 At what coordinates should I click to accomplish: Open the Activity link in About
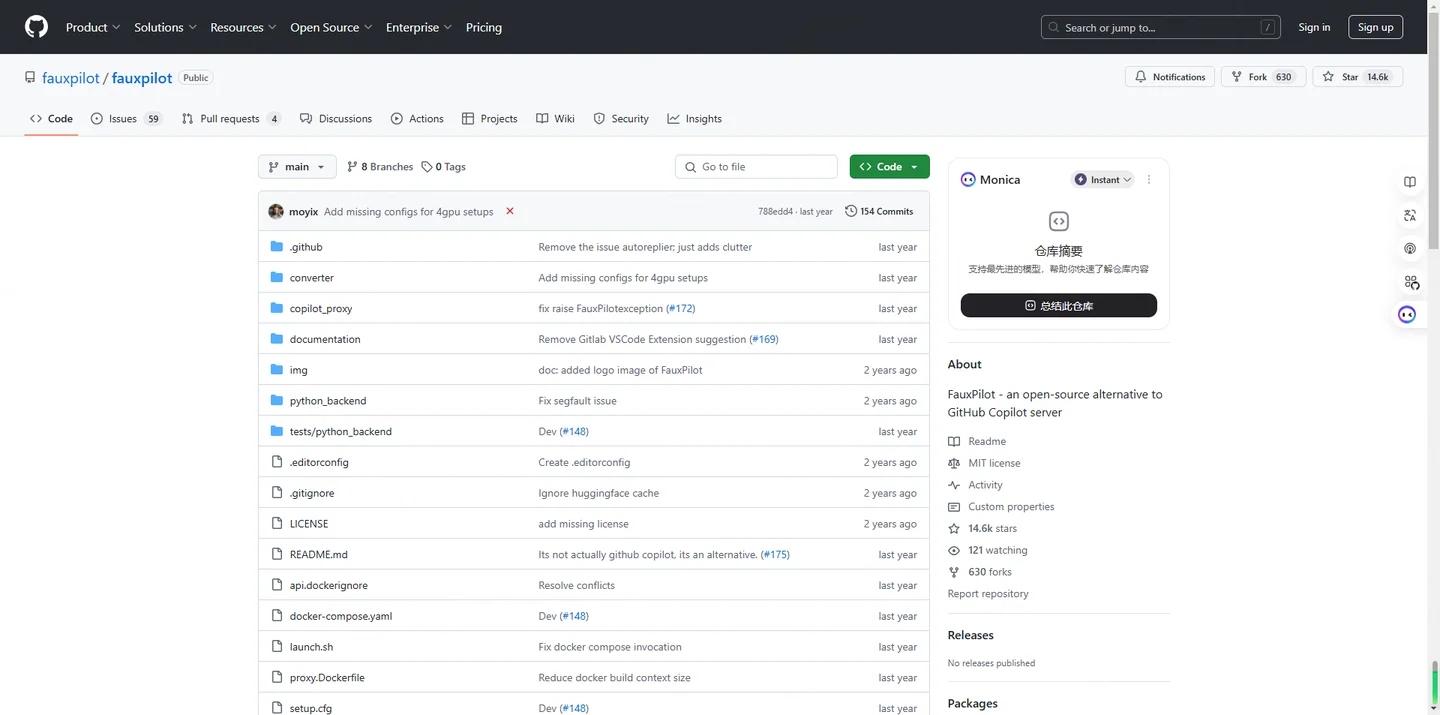coord(975,485)
